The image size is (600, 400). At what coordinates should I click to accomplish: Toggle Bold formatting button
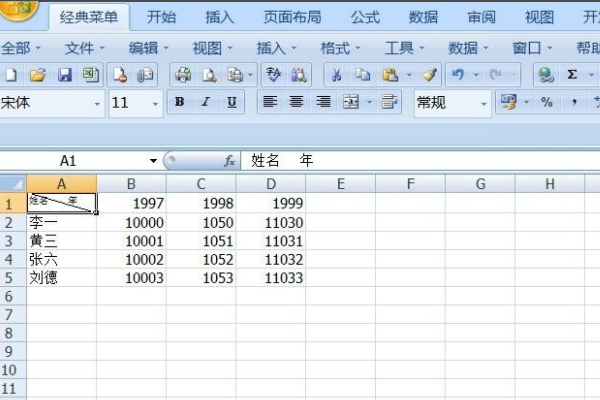point(179,102)
